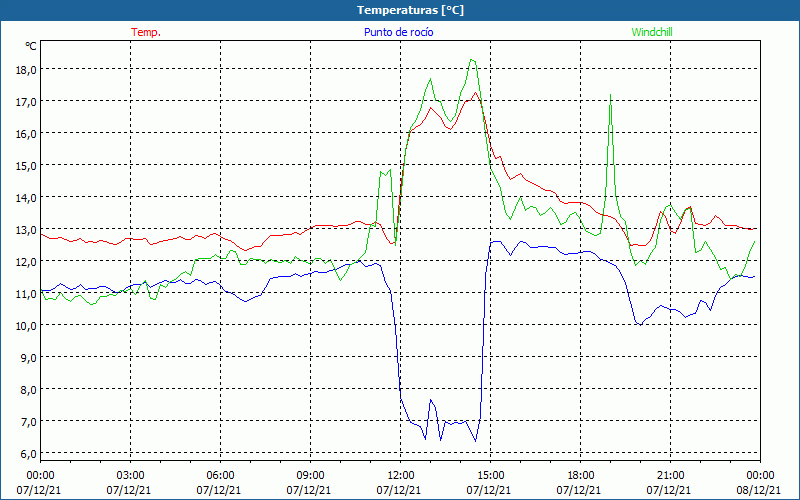
Task: Click the 9,0 y-axis value
Action: pyautogui.click(x=29, y=358)
